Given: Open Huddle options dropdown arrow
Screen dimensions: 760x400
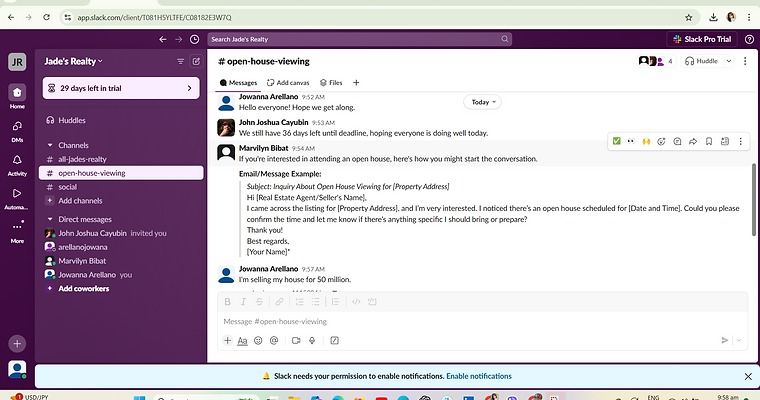Looking at the screenshot, I should 728,61.
